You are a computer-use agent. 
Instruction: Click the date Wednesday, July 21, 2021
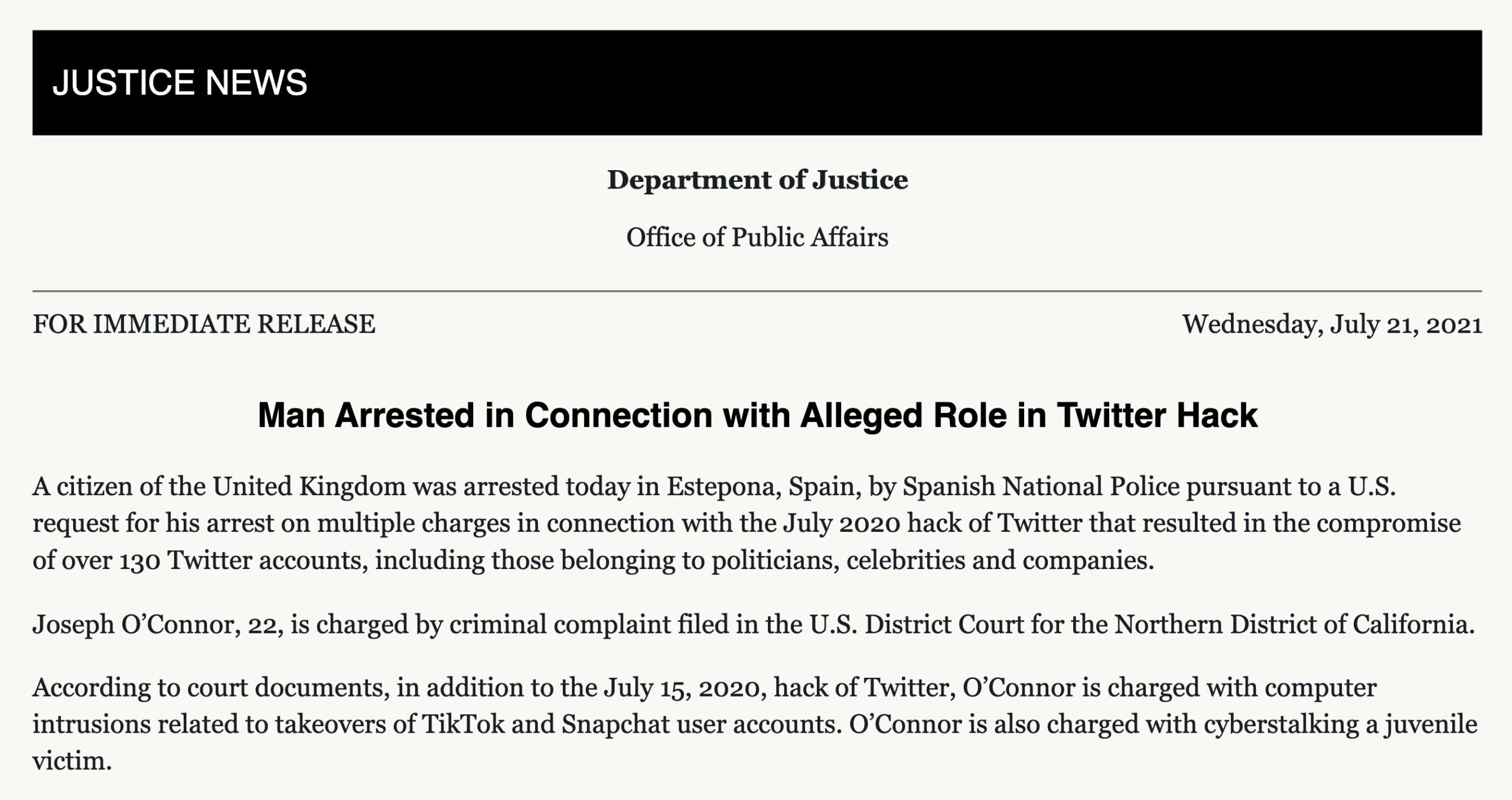[x=1332, y=324]
